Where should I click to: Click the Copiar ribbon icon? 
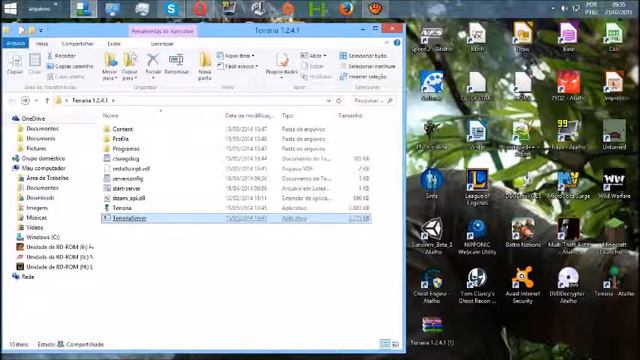(x=15, y=64)
